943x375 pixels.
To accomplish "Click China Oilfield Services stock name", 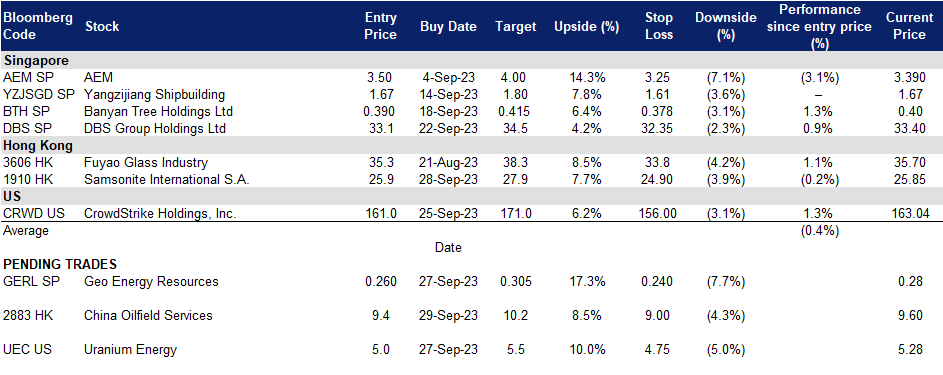I will (149, 316).
